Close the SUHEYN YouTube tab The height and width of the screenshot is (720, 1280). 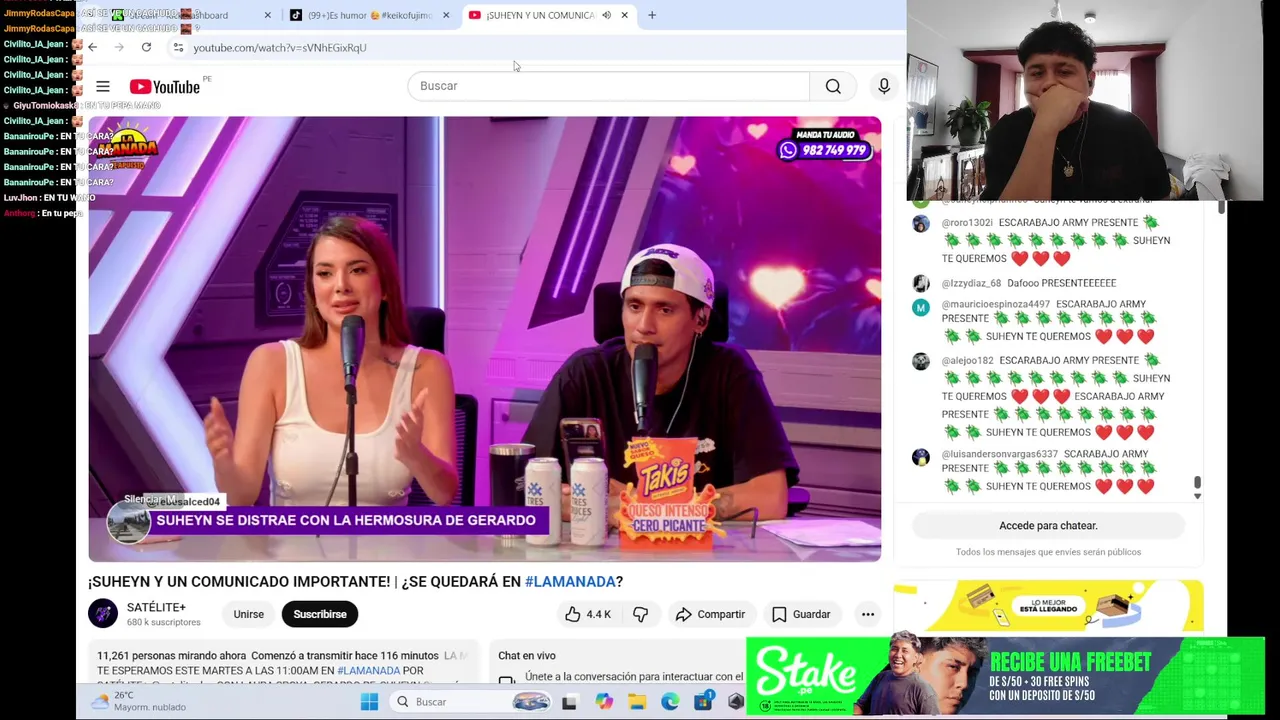point(624,15)
